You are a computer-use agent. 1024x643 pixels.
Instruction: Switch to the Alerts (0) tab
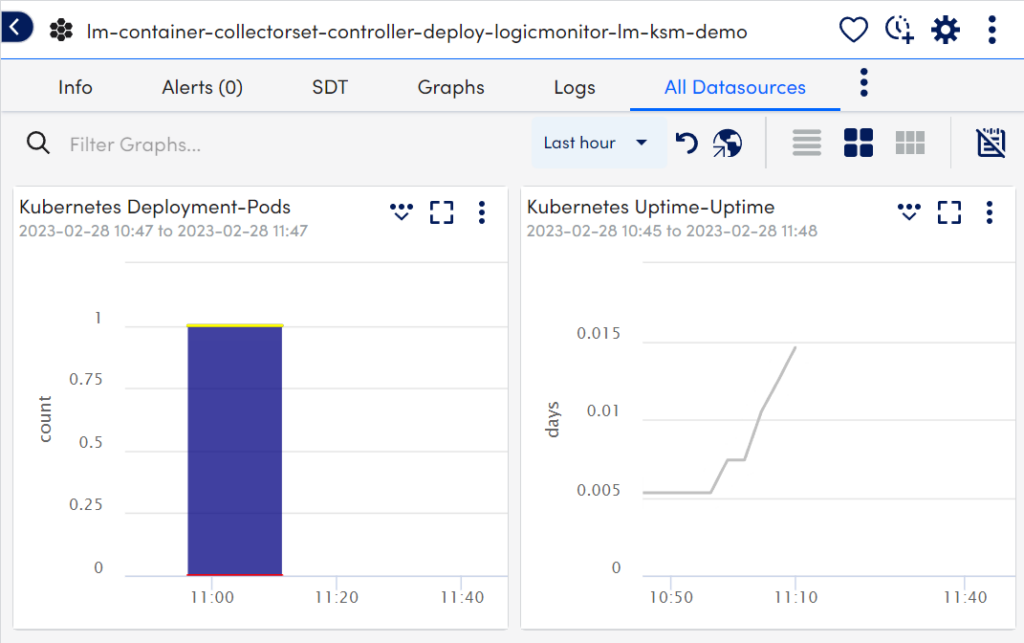[x=202, y=88]
